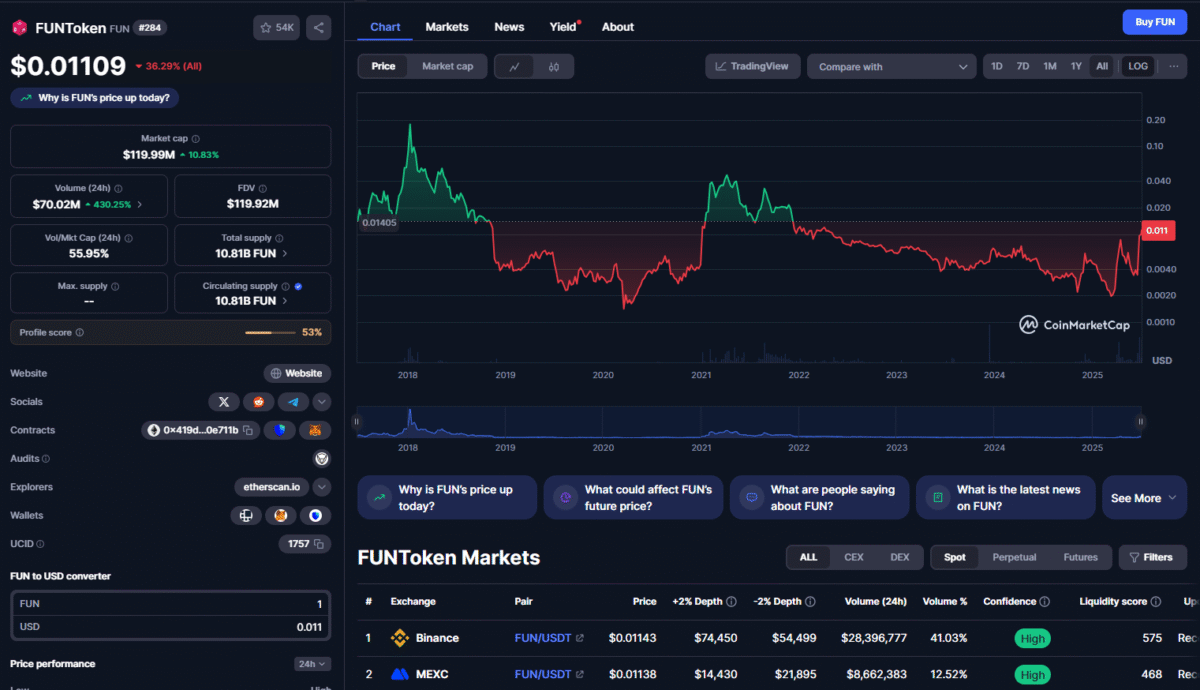Toggle LOG scale on the price chart
This screenshot has width=1200, height=690.
(x=1137, y=65)
